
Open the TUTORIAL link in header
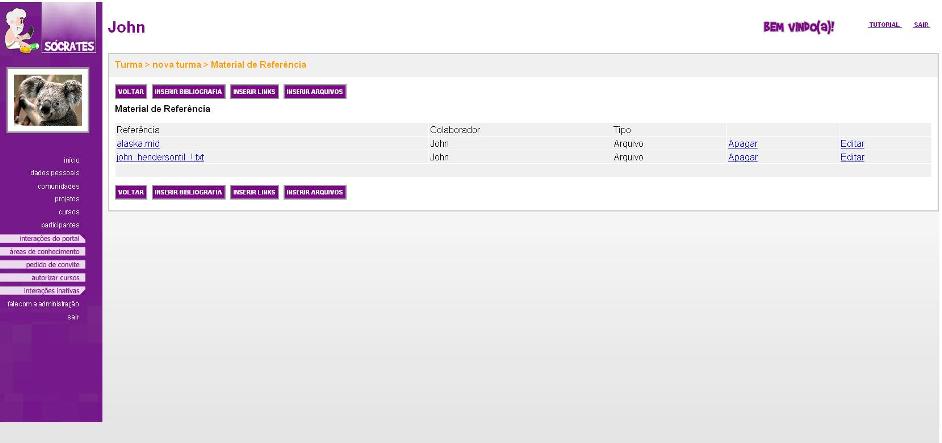pos(884,25)
